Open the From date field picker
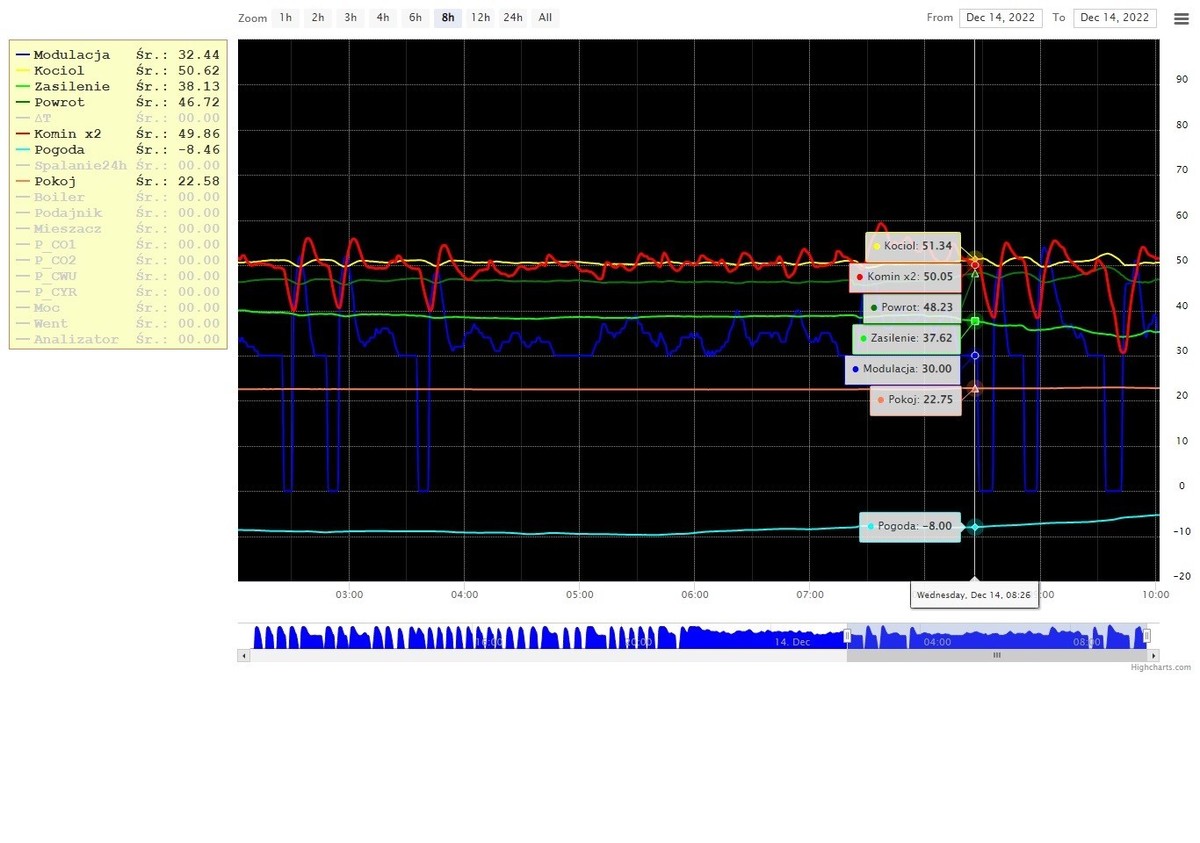Screen dimensions: 1200x843 (1000, 18)
